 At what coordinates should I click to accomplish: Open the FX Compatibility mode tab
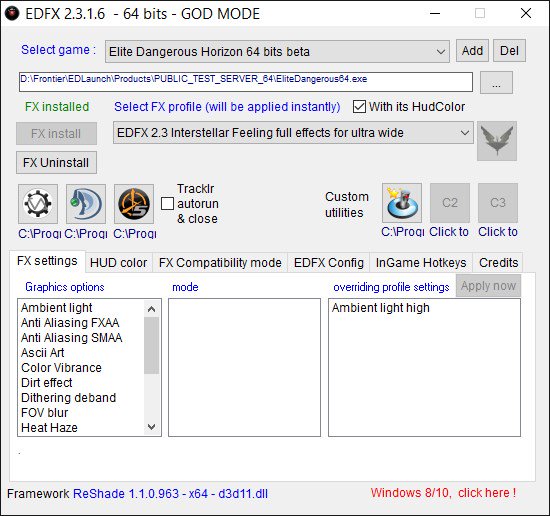point(220,263)
